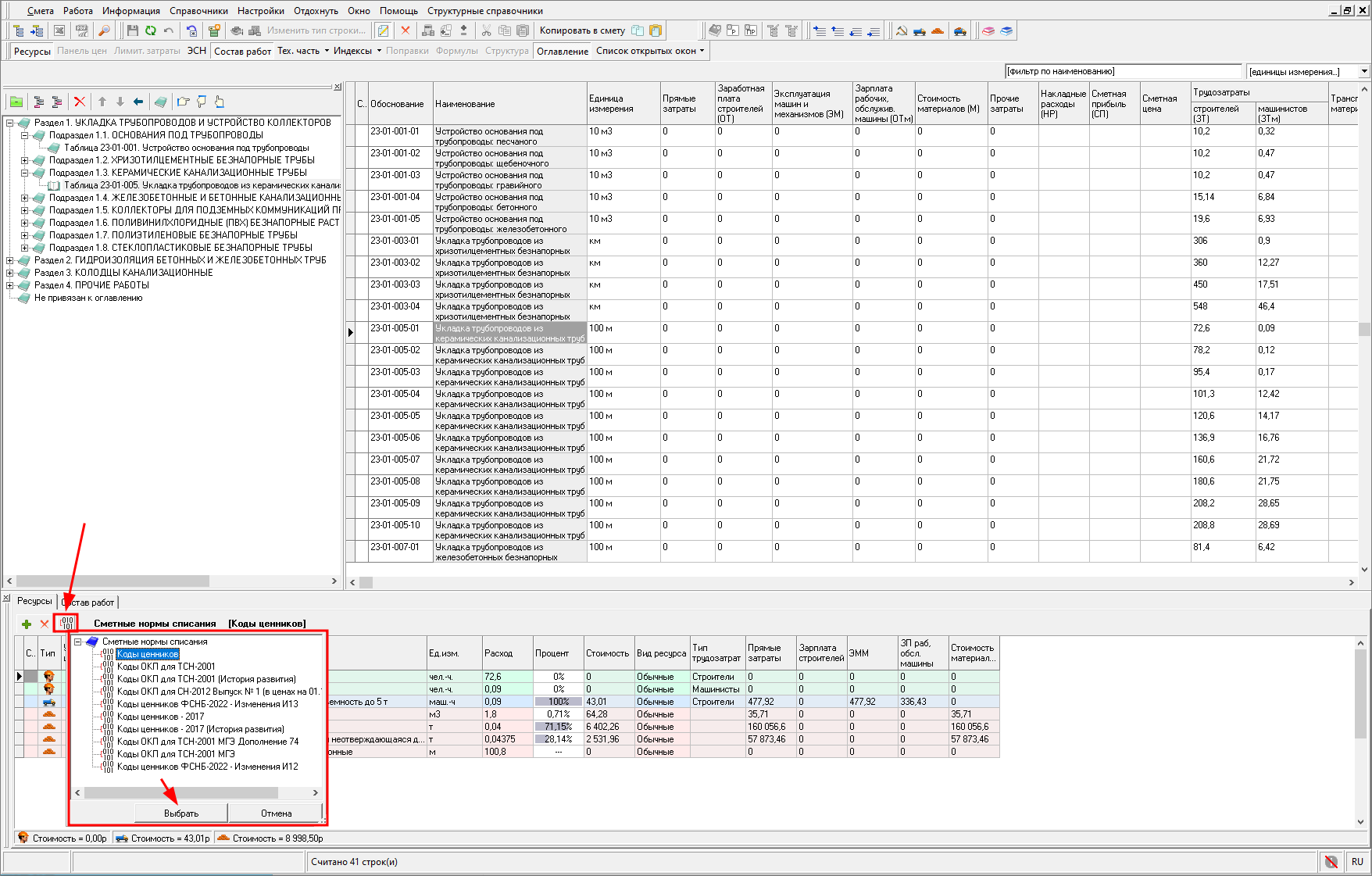Click the 'ПР' settings sheet icon
Image resolution: width=1372 pixels, height=876 pixels.
(750, 30)
